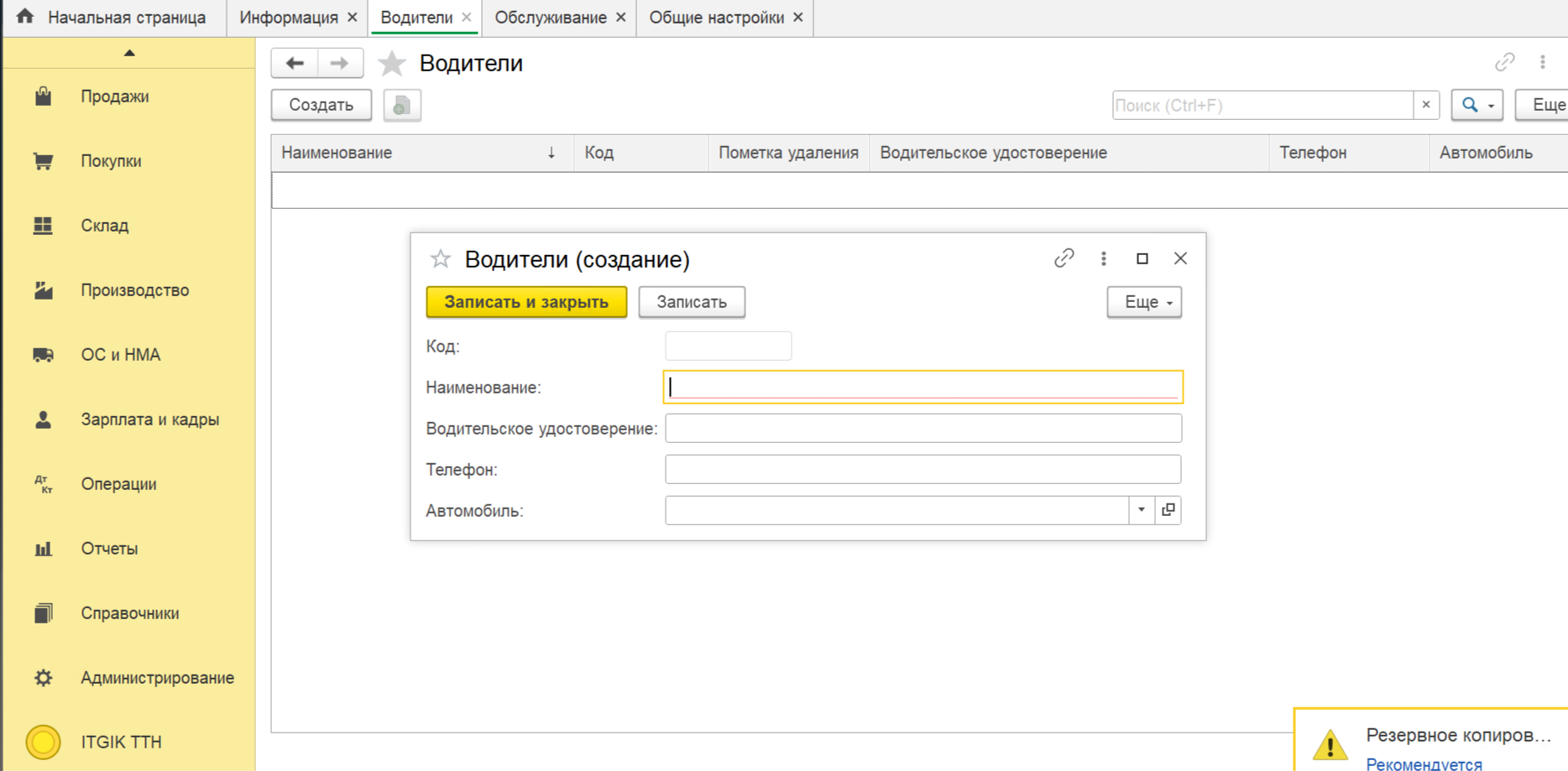Switch to the Общие настройки tab
This screenshot has width=1568, height=771.
click(716, 18)
